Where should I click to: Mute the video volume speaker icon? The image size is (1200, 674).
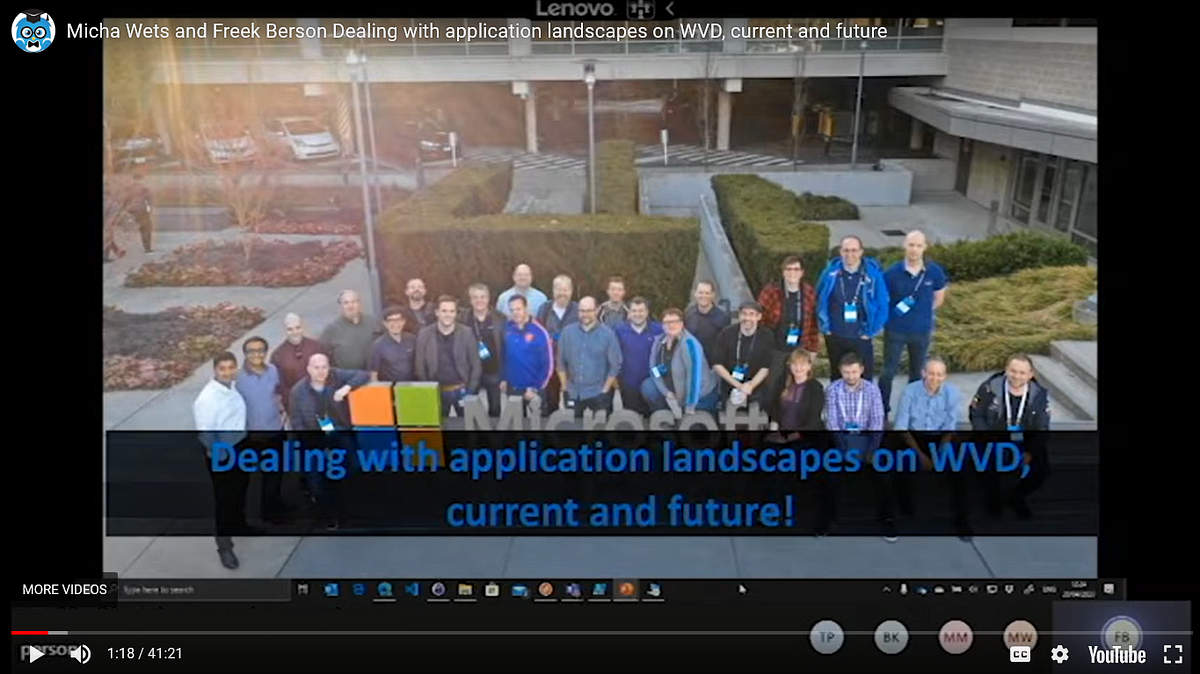pos(81,654)
